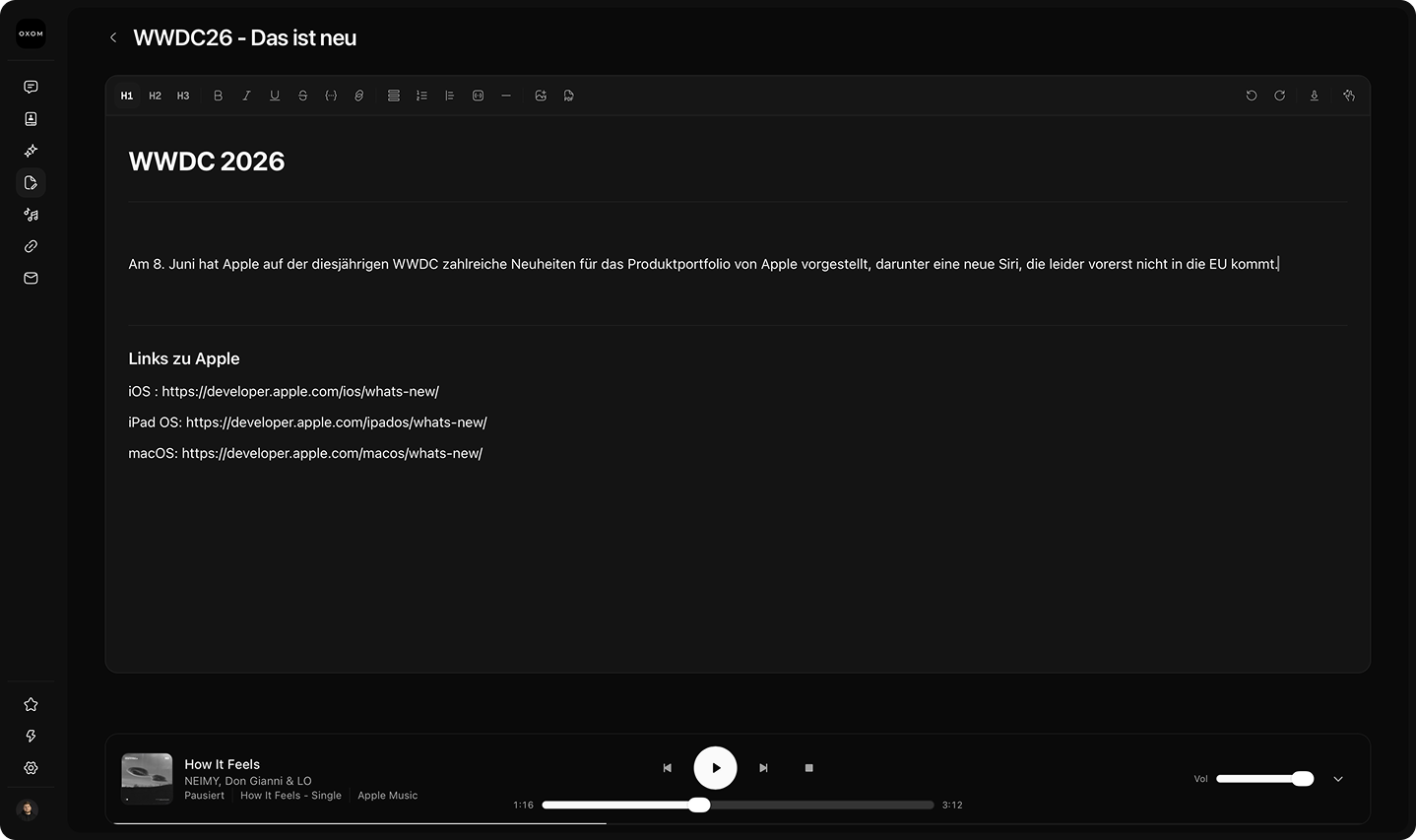Viewport: 1416px width, 840px height.
Task: Adjust the track progress slider
Action: coord(738,805)
